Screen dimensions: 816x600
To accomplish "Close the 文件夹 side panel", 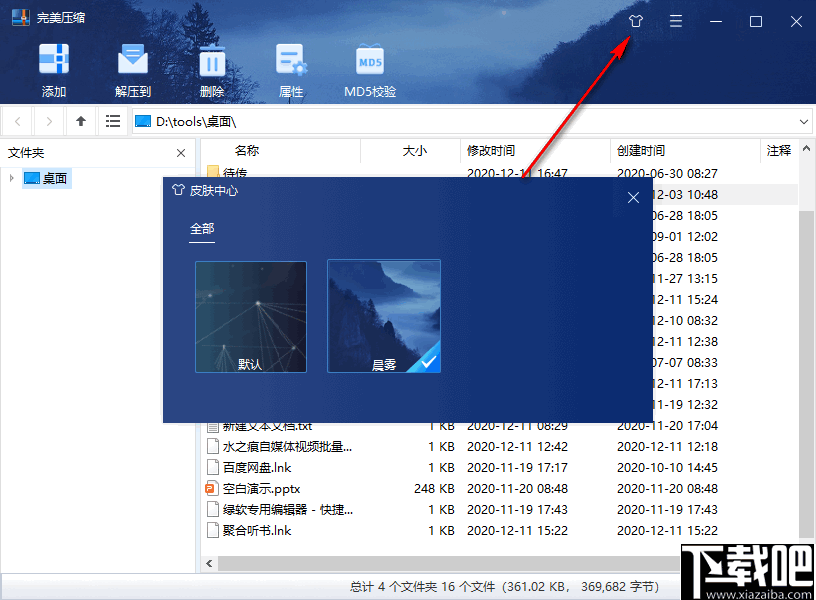I will [x=181, y=153].
